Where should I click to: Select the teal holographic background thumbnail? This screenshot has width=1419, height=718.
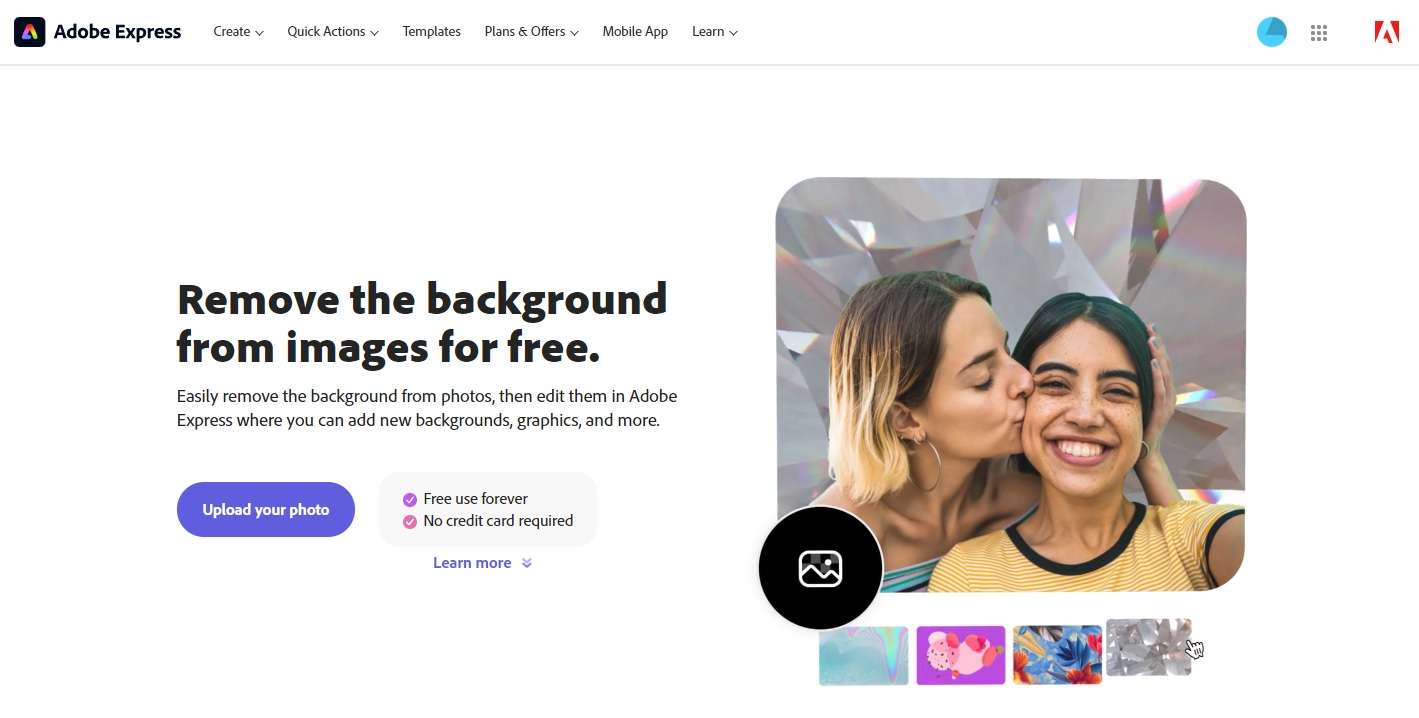coord(864,656)
